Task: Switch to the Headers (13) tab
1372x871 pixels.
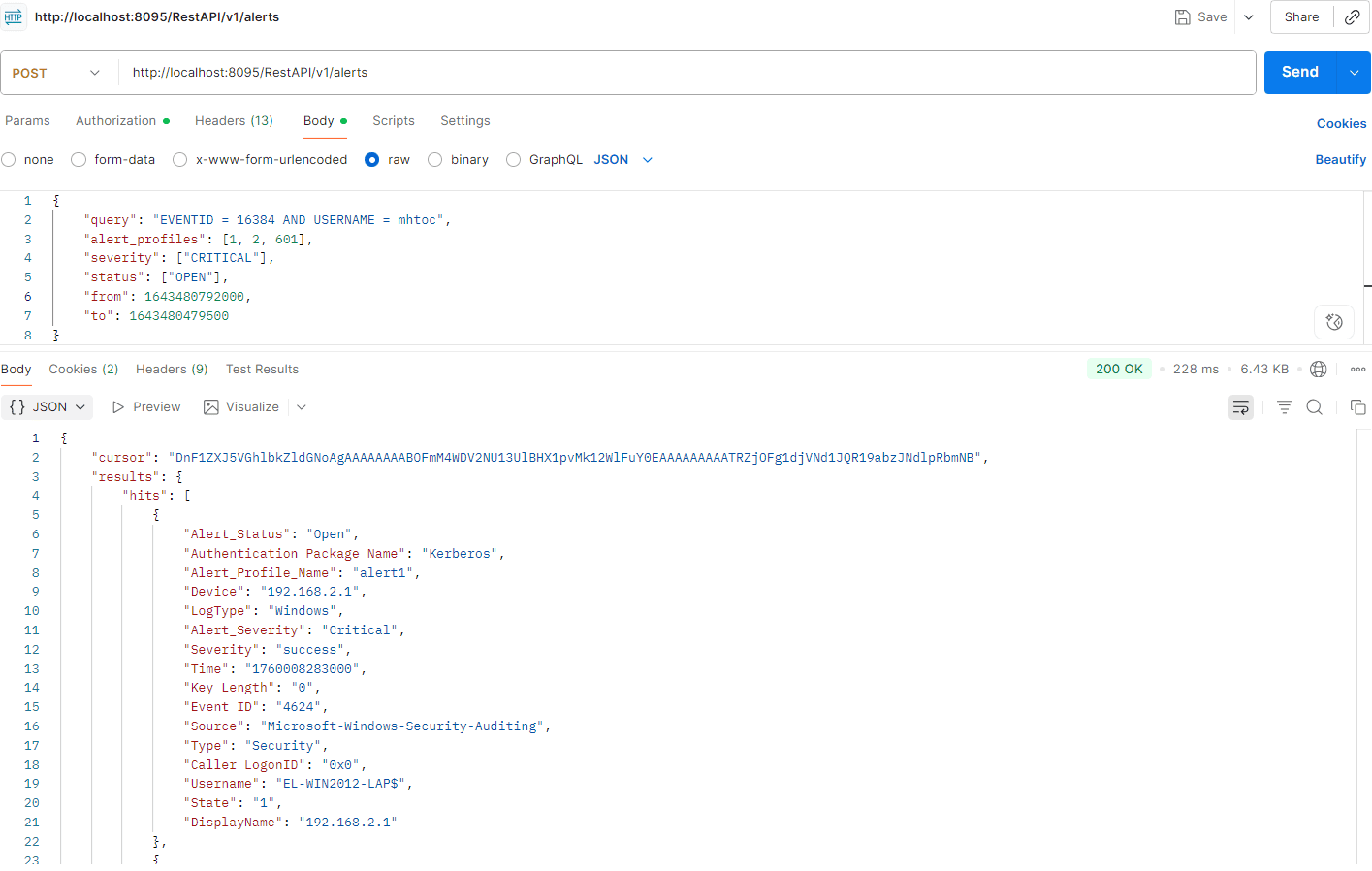Action: [x=234, y=120]
